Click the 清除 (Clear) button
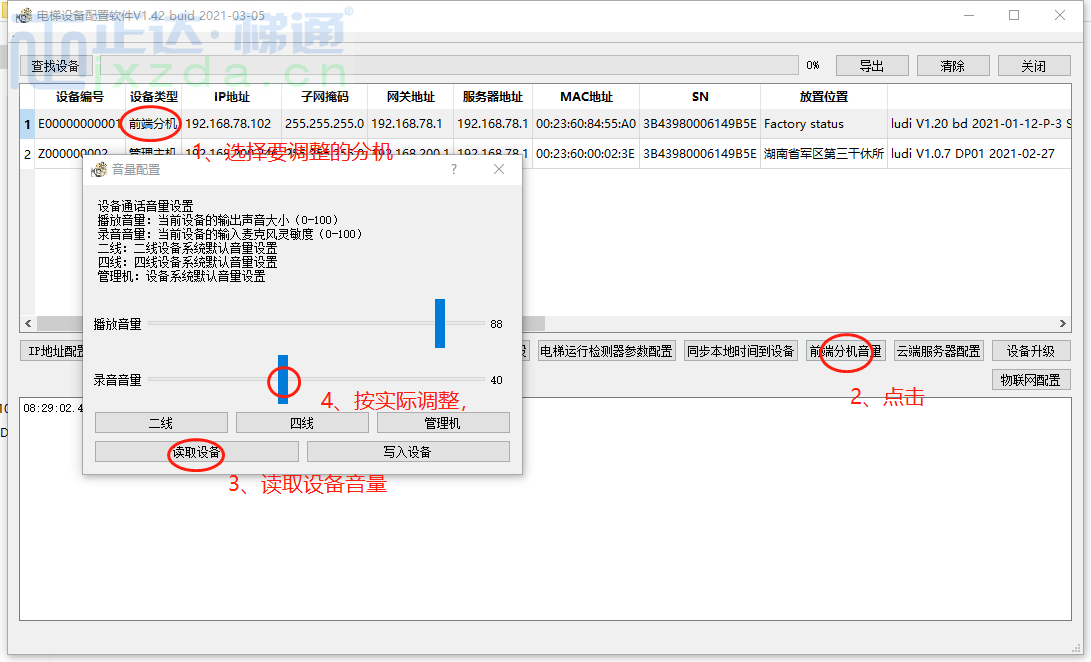Screen dimensions: 1091x662 pos(952,64)
